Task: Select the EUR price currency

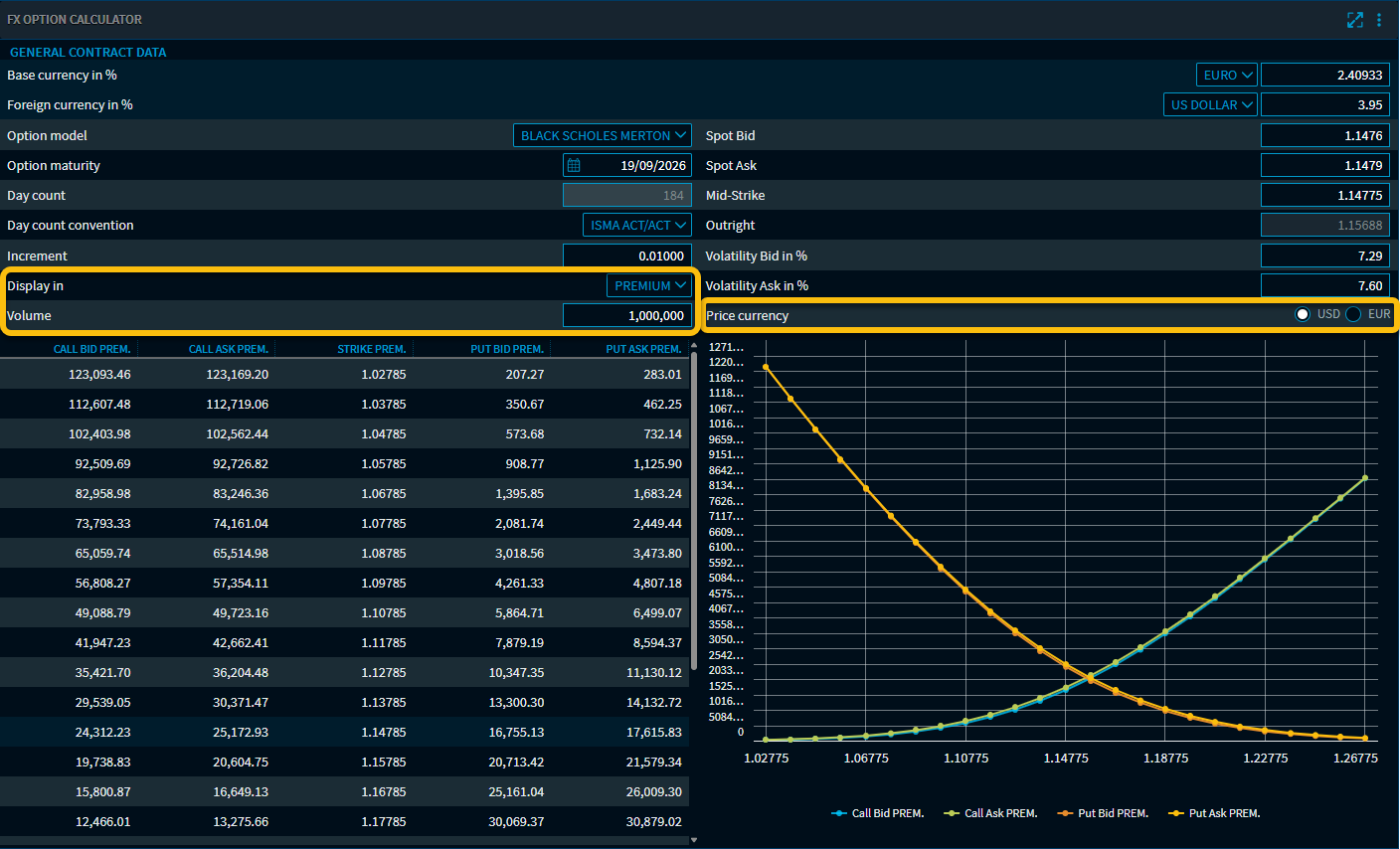Action: (x=1352, y=315)
